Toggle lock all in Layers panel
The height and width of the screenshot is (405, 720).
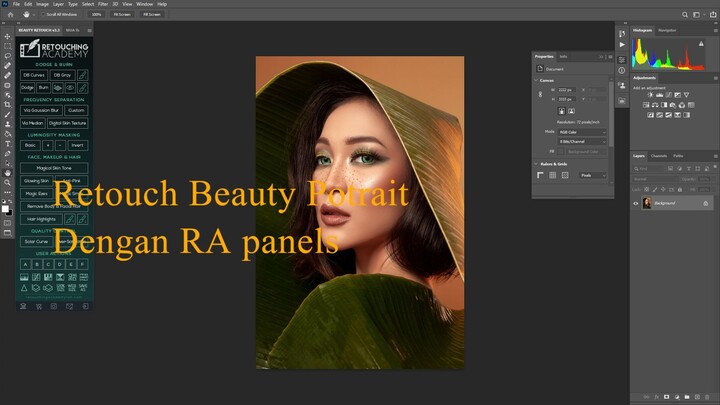(x=680, y=189)
